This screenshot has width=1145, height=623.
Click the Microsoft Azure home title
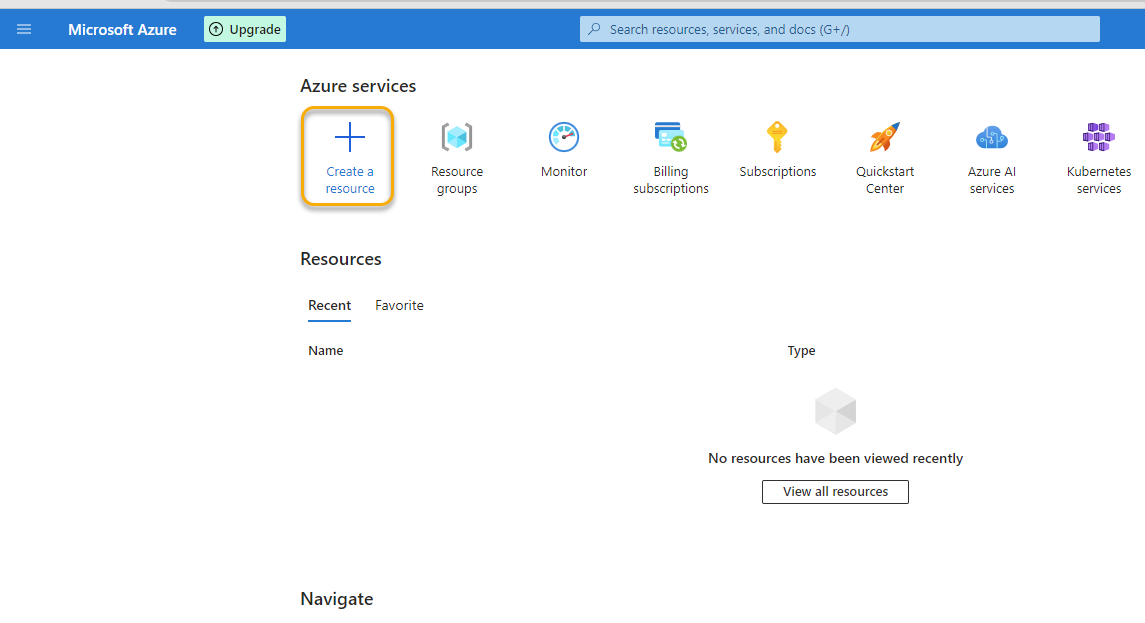click(x=122, y=30)
